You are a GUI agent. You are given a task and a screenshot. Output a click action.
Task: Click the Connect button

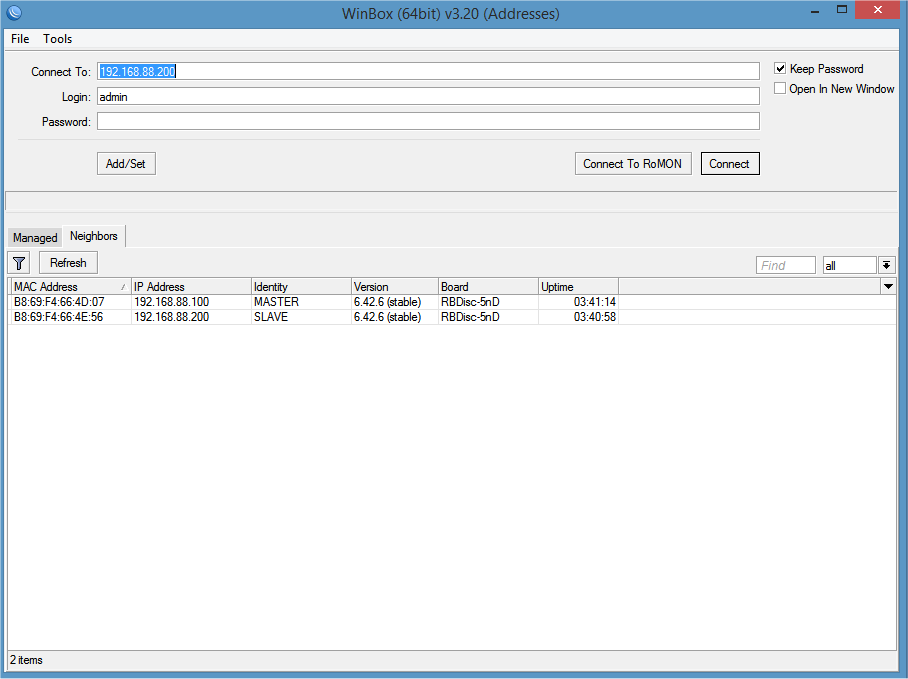(x=730, y=164)
